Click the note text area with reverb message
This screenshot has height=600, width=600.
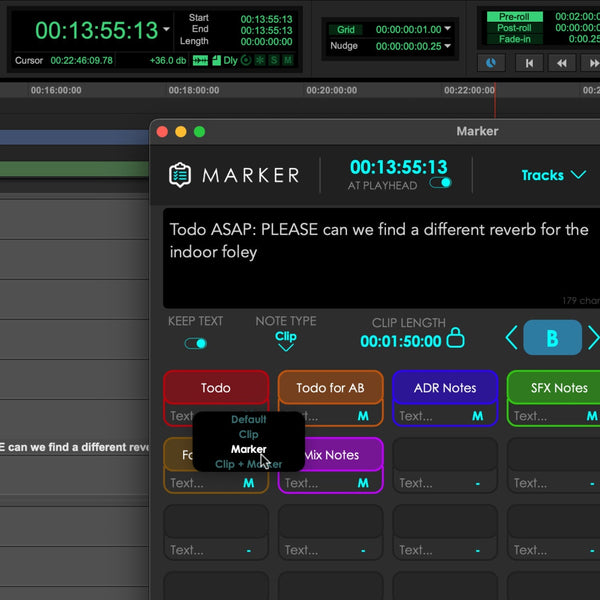tap(382, 258)
